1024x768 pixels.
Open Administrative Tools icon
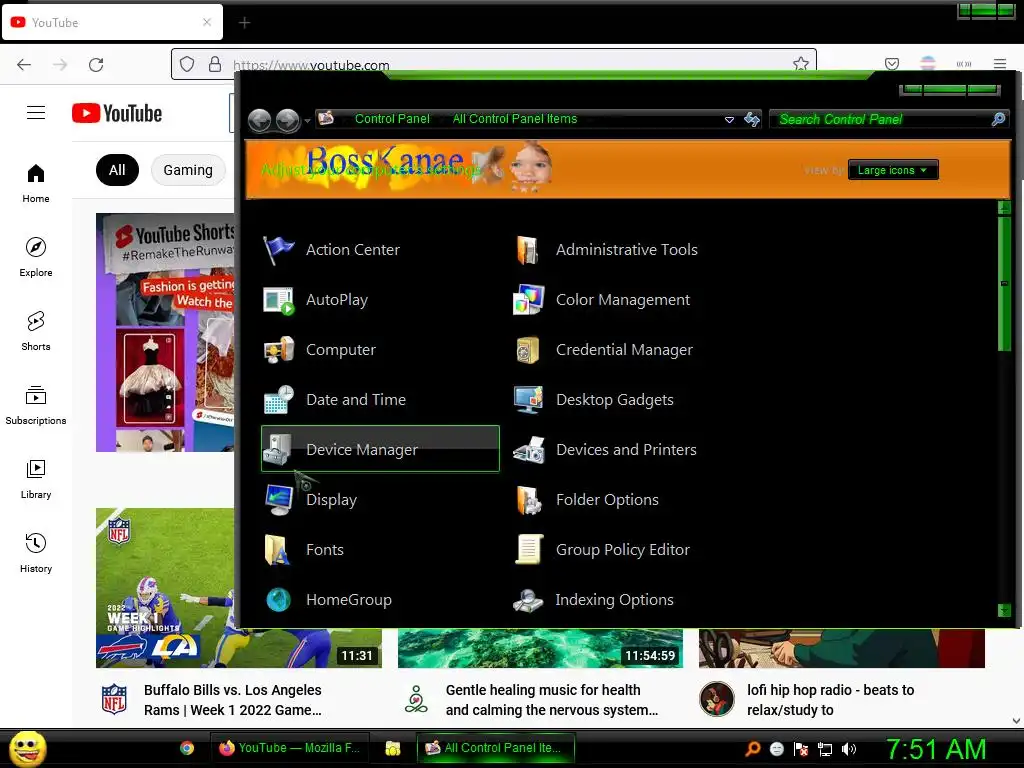point(528,250)
